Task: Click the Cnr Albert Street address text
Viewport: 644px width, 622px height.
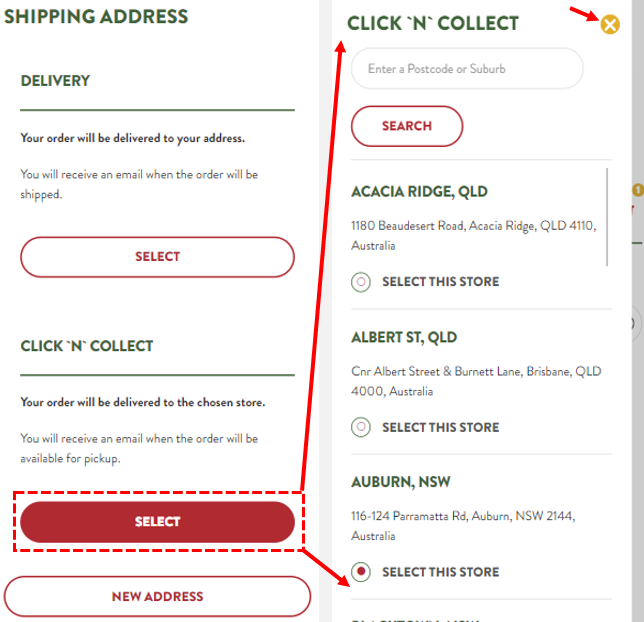Action: point(476,381)
